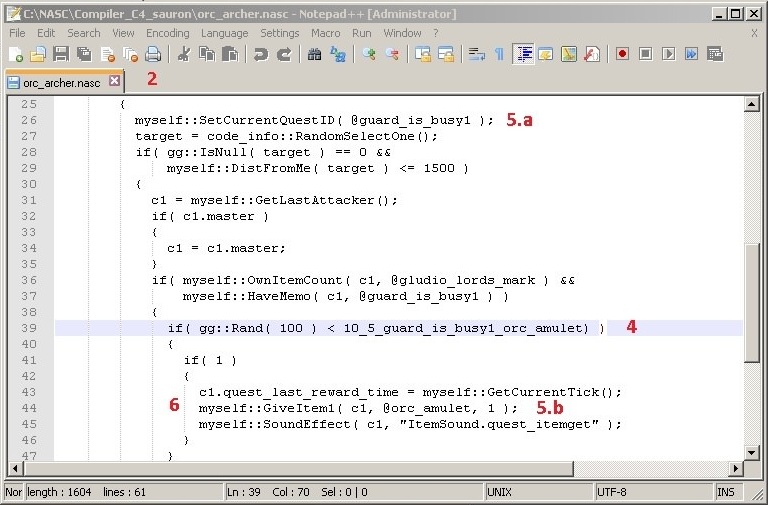
Task: Toggle show all characters pilcrow icon
Action: click(x=500, y=54)
